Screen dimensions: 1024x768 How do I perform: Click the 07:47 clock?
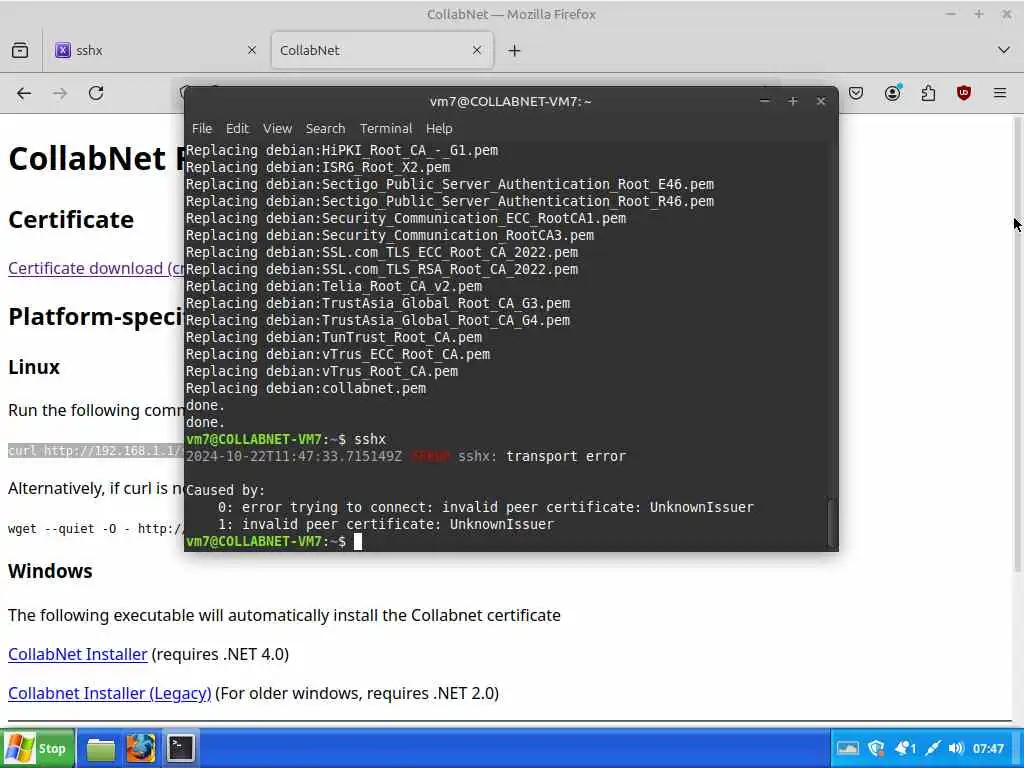click(x=988, y=748)
